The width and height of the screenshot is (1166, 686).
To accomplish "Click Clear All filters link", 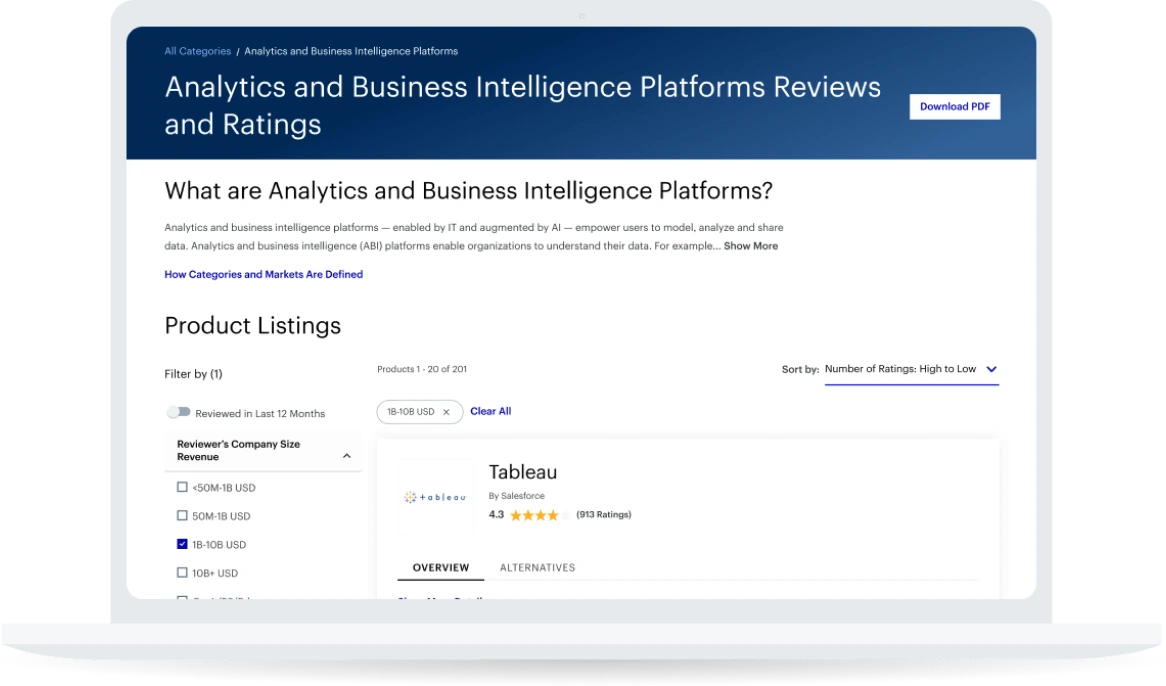I will pyautogui.click(x=490, y=411).
